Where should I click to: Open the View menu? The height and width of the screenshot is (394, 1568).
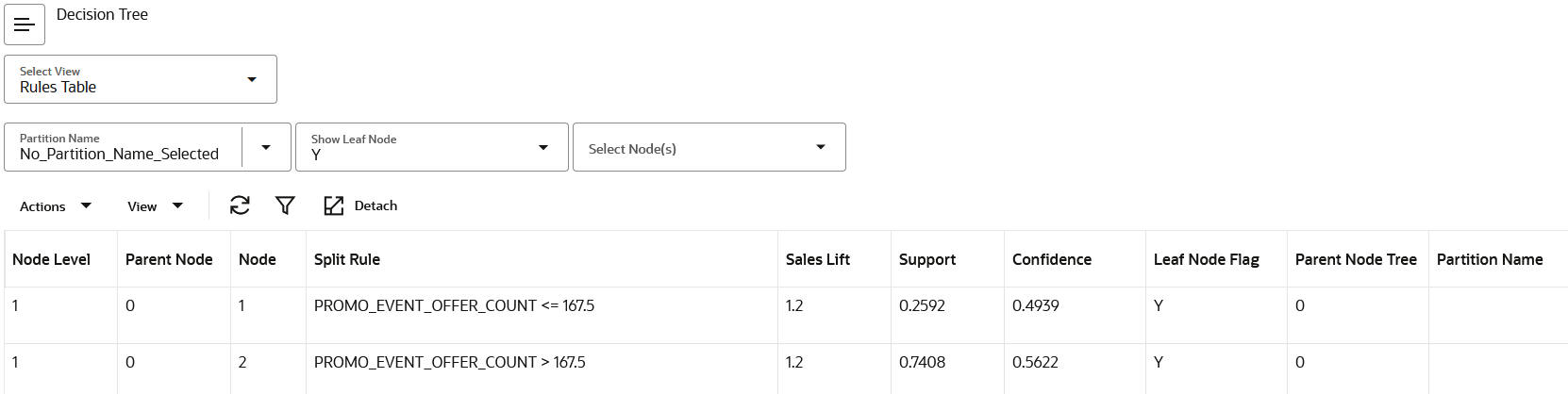click(x=155, y=206)
